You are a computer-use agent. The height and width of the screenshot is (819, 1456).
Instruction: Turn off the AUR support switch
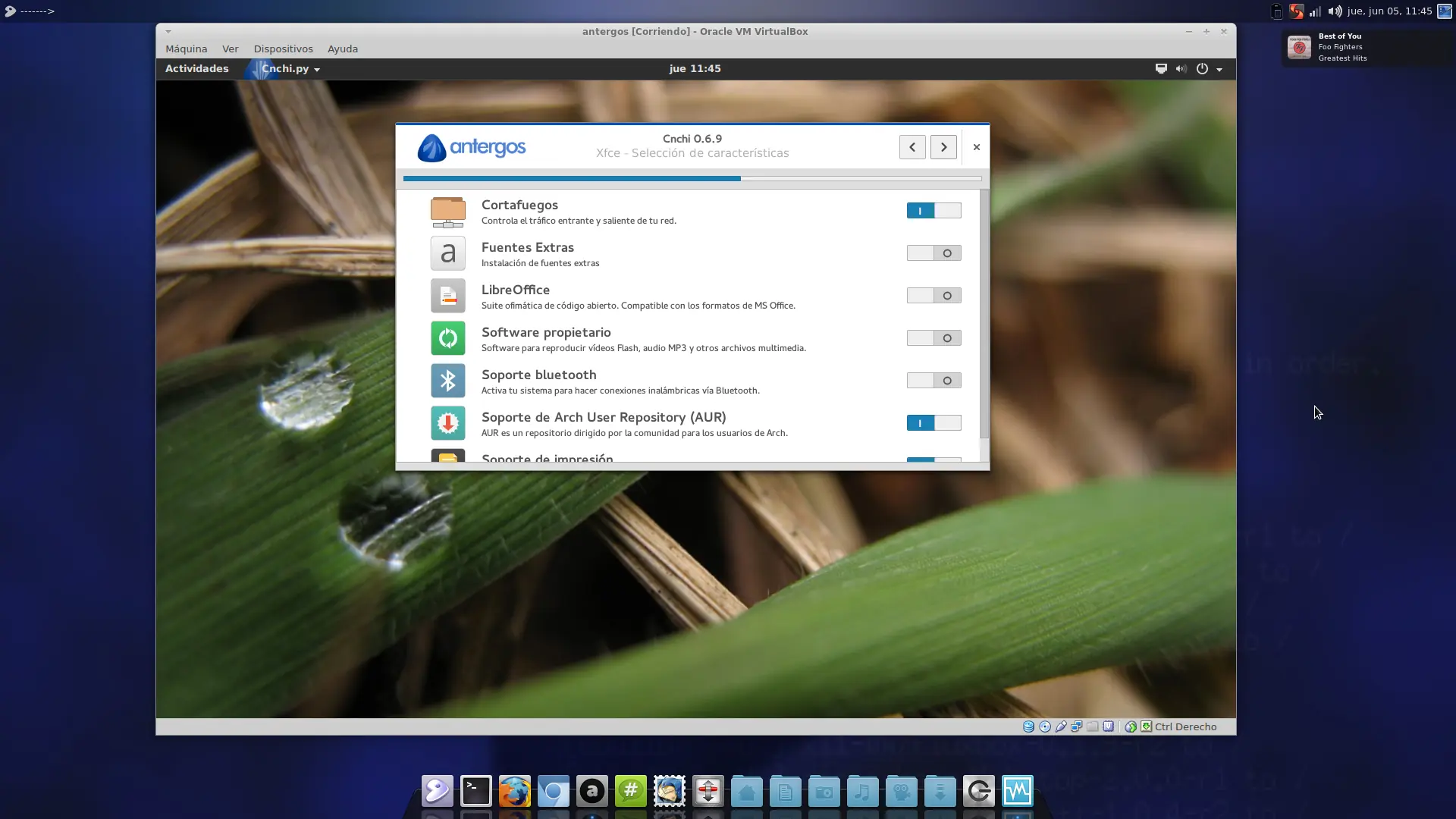point(934,423)
